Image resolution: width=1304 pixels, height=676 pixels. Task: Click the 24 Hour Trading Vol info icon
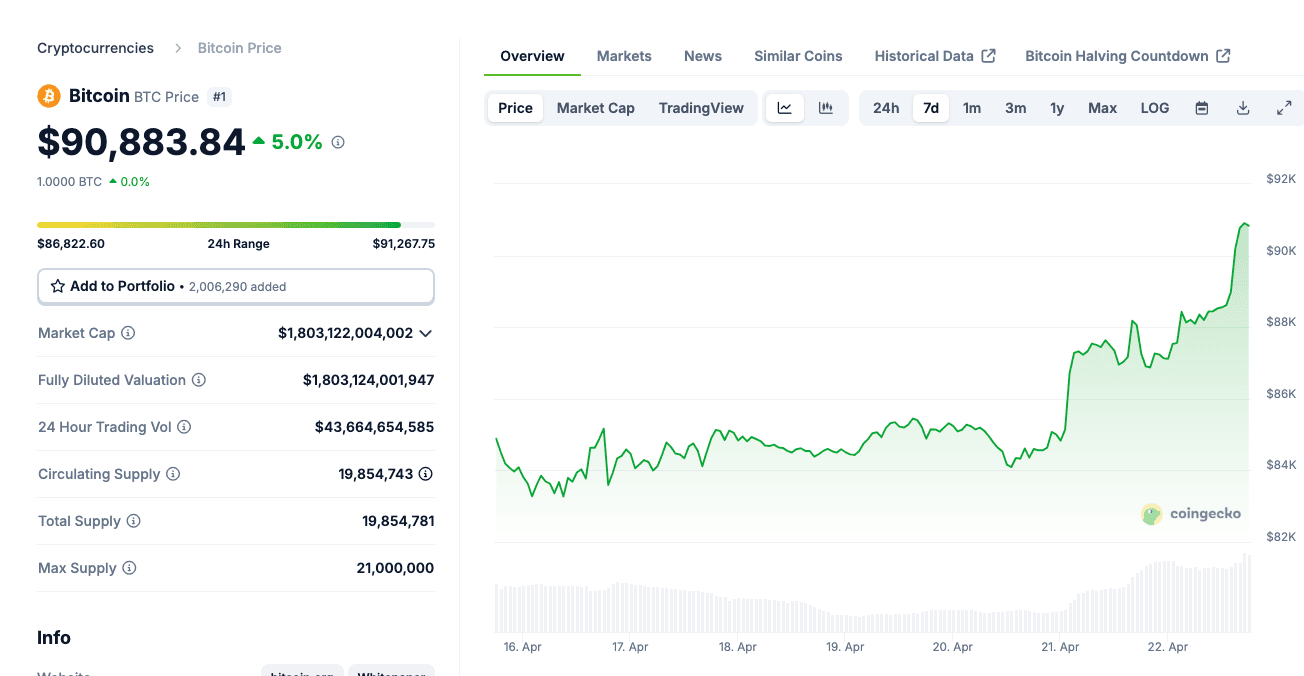click(184, 427)
